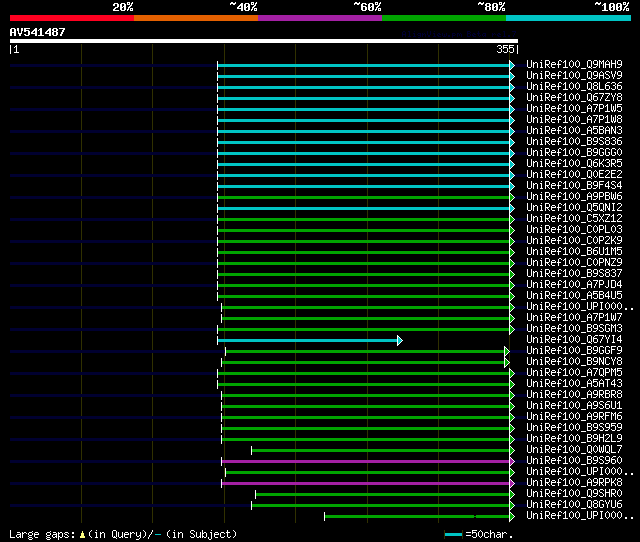Click the UniRef100_B9GGF9 entry
The width and height of the screenshot is (640, 542).
[x=574, y=351]
